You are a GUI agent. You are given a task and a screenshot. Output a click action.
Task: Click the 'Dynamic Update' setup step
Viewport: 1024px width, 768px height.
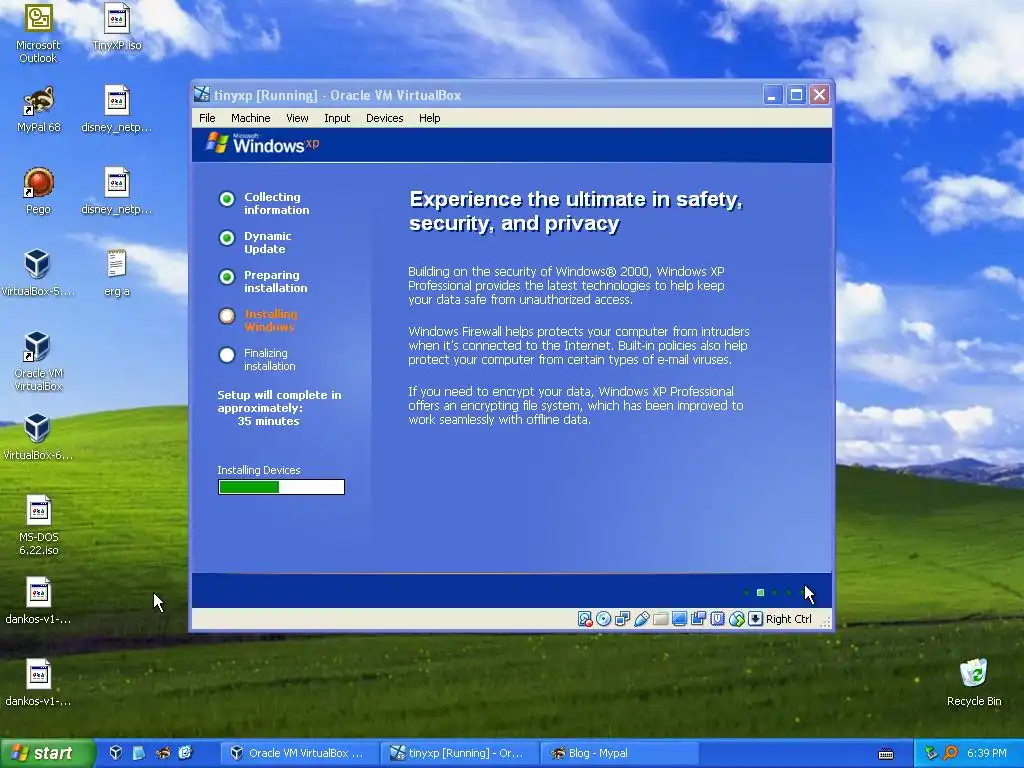pyautogui.click(x=255, y=242)
